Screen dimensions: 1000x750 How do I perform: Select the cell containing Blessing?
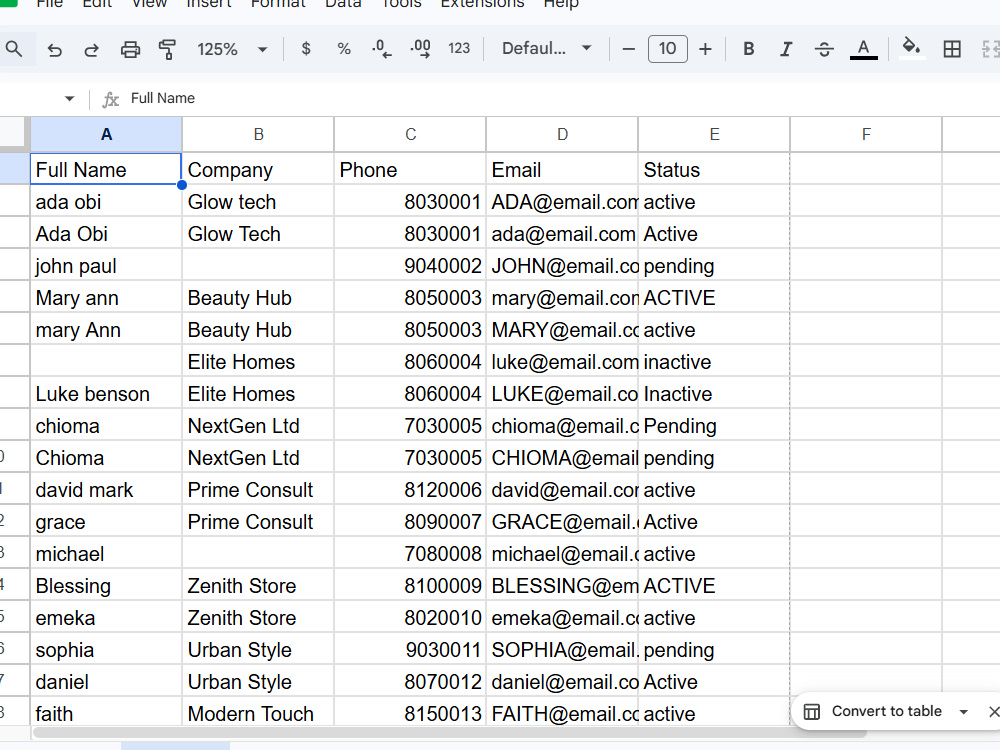pos(106,585)
